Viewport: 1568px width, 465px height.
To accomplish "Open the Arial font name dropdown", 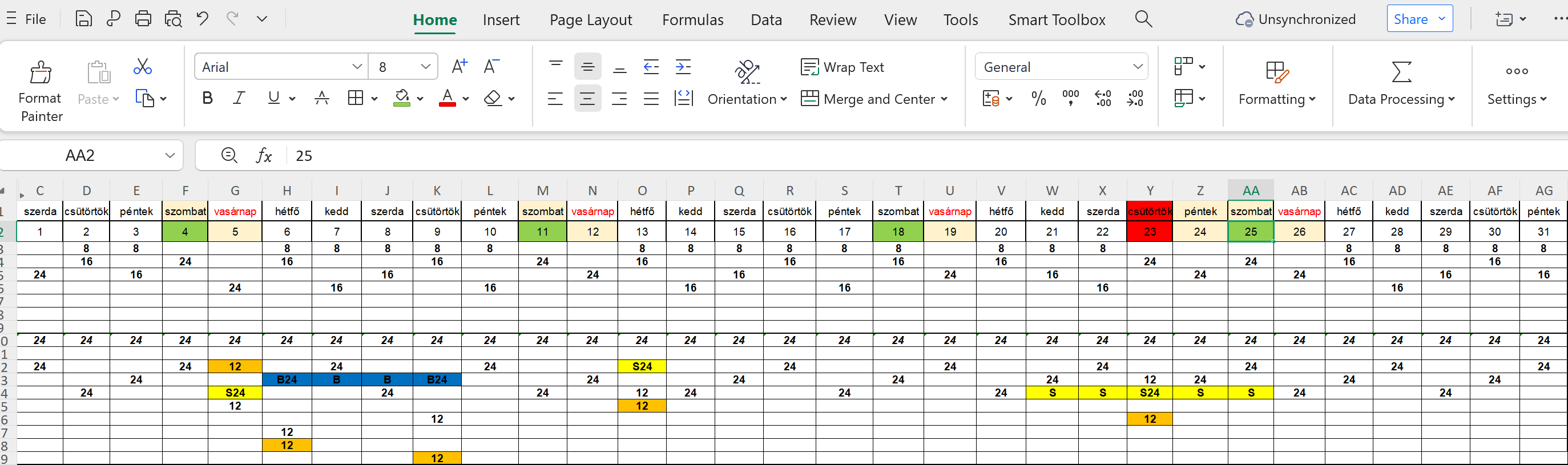I will click(x=357, y=67).
